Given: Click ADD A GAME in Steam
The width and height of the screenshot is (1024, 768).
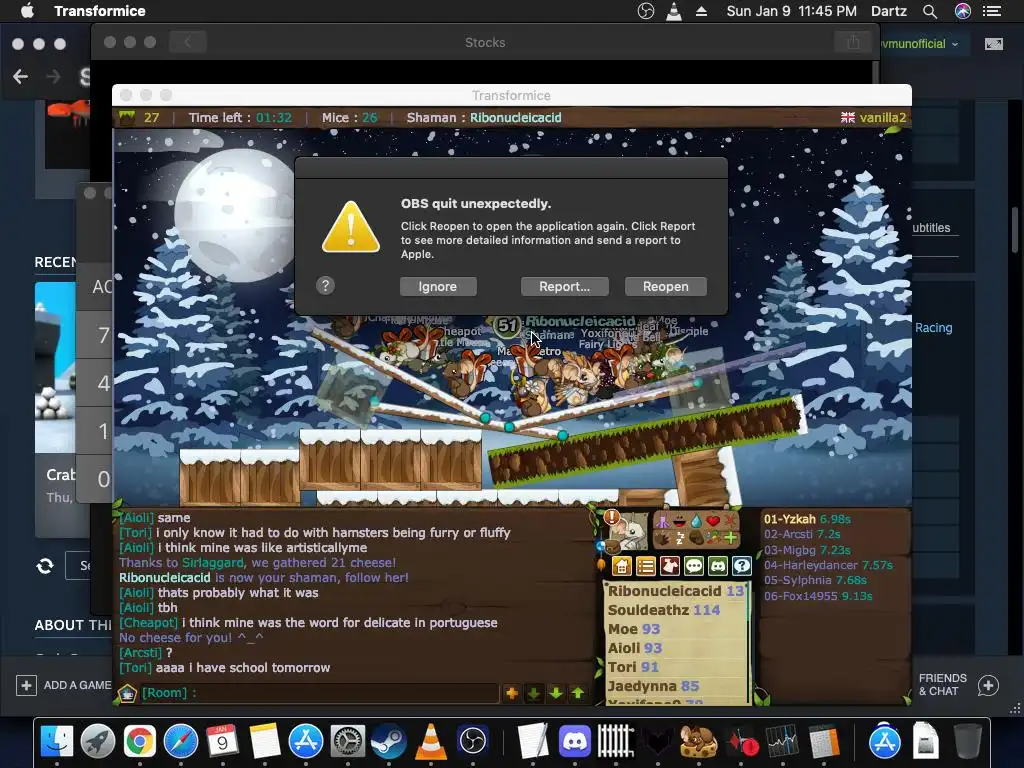Looking at the screenshot, I should tap(63, 685).
